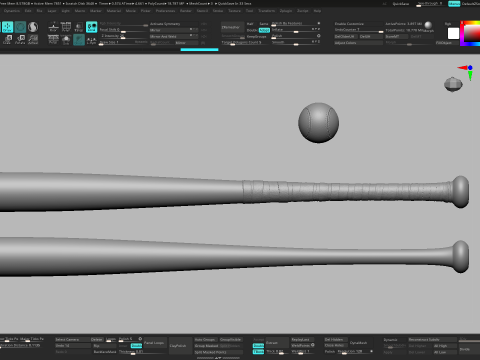This screenshot has height=360, width=480.
Task: Click the small circle beside bottom Polish 5
Action: click(140, 339)
